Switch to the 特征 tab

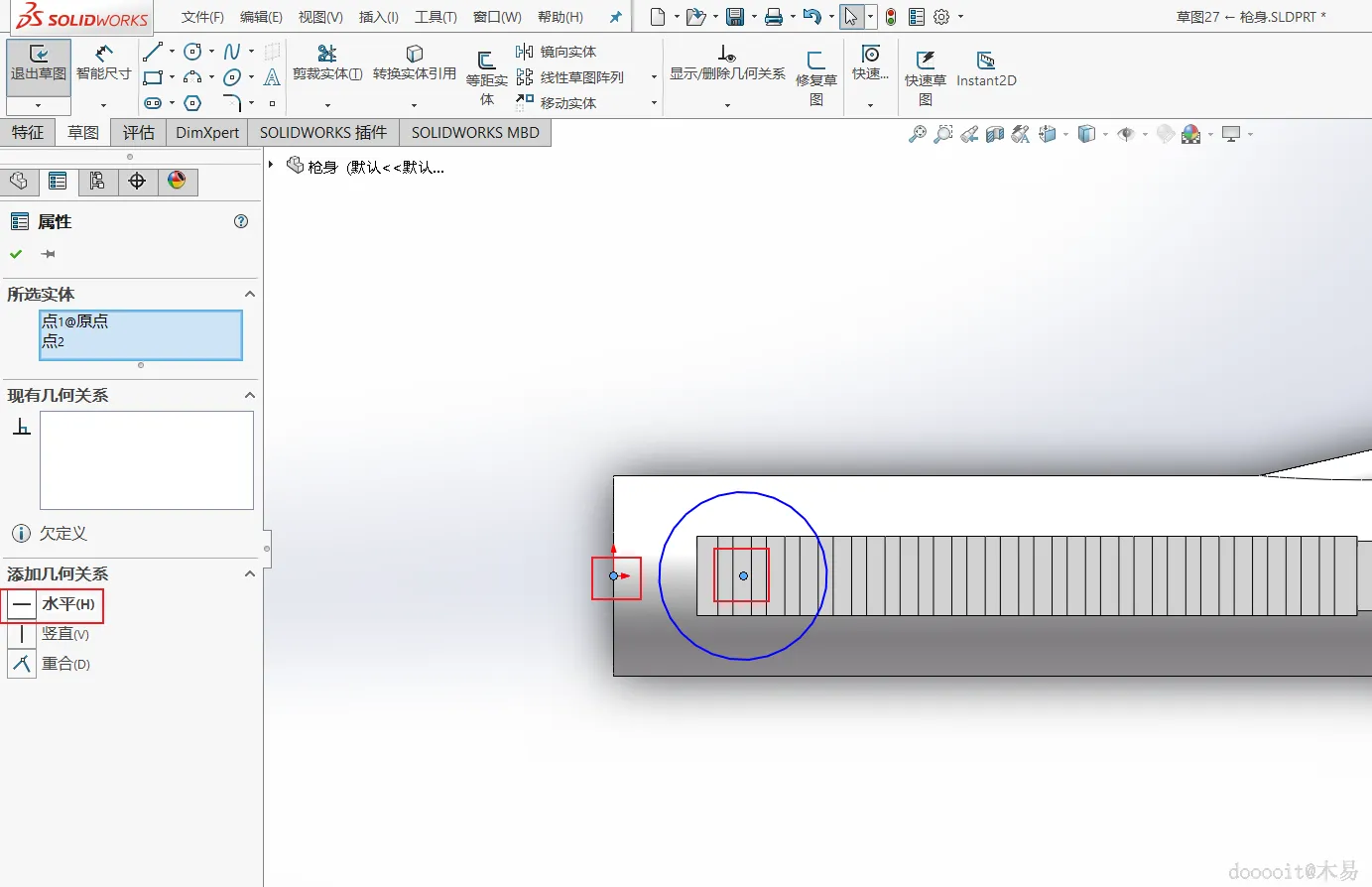[28, 133]
